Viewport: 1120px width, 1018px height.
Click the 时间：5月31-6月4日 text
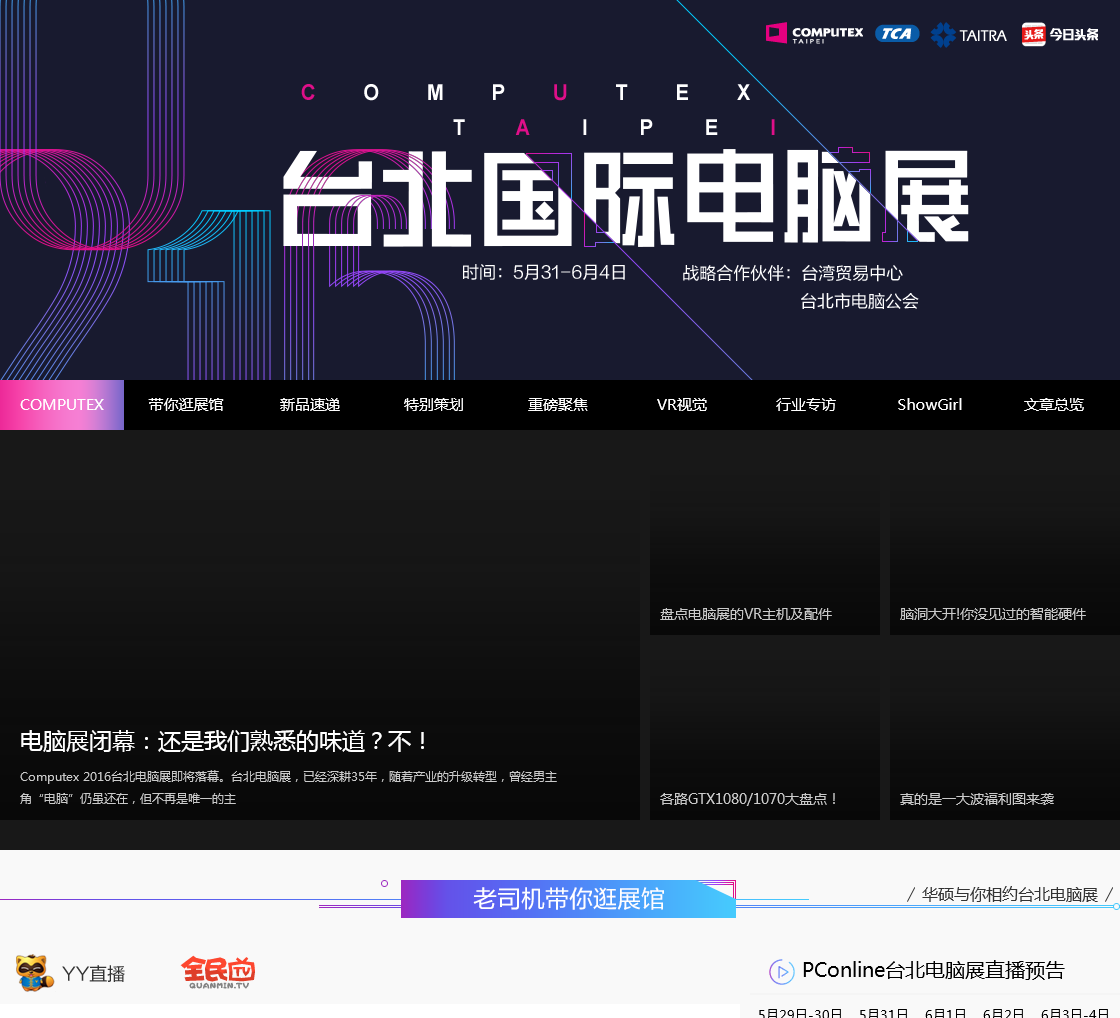(544, 273)
